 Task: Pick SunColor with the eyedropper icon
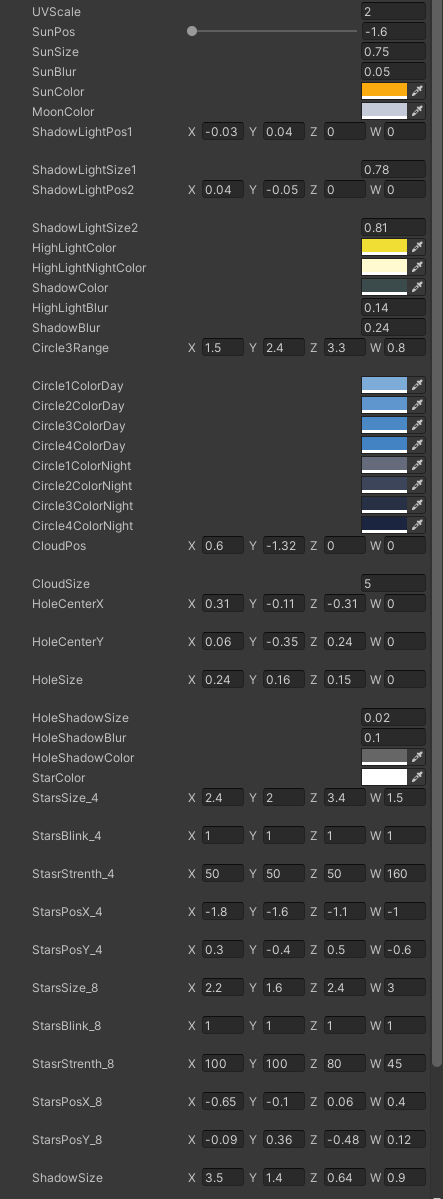pyautogui.click(x=417, y=91)
